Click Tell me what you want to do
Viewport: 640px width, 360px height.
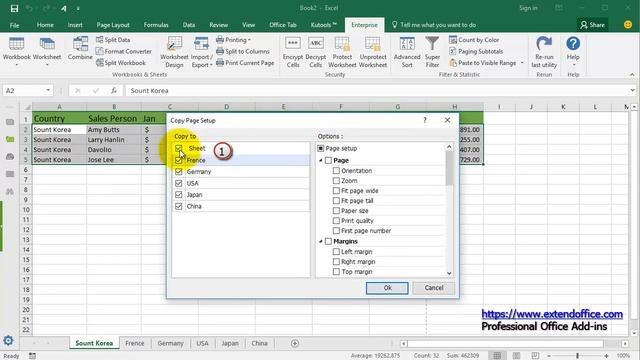coord(433,25)
